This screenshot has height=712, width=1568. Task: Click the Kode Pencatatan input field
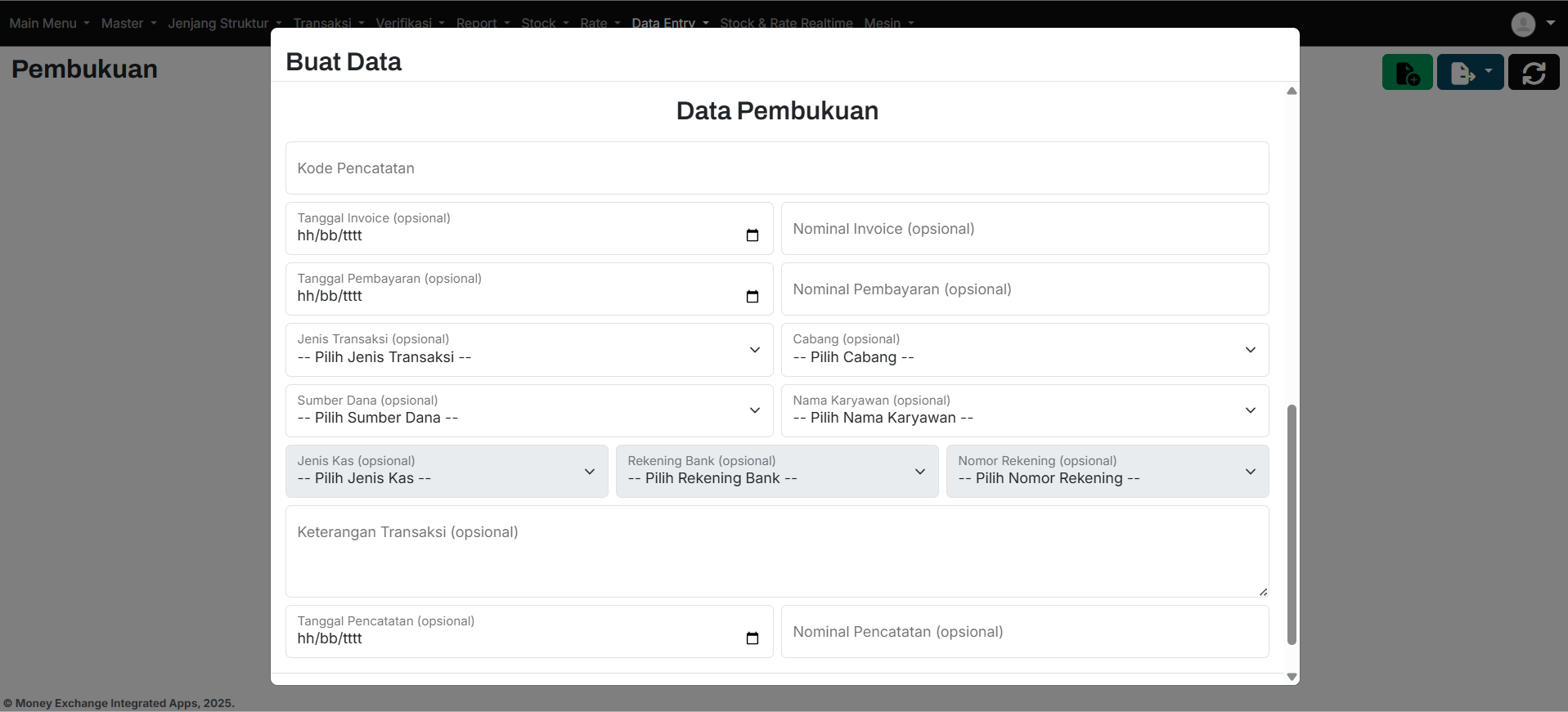point(776,168)
